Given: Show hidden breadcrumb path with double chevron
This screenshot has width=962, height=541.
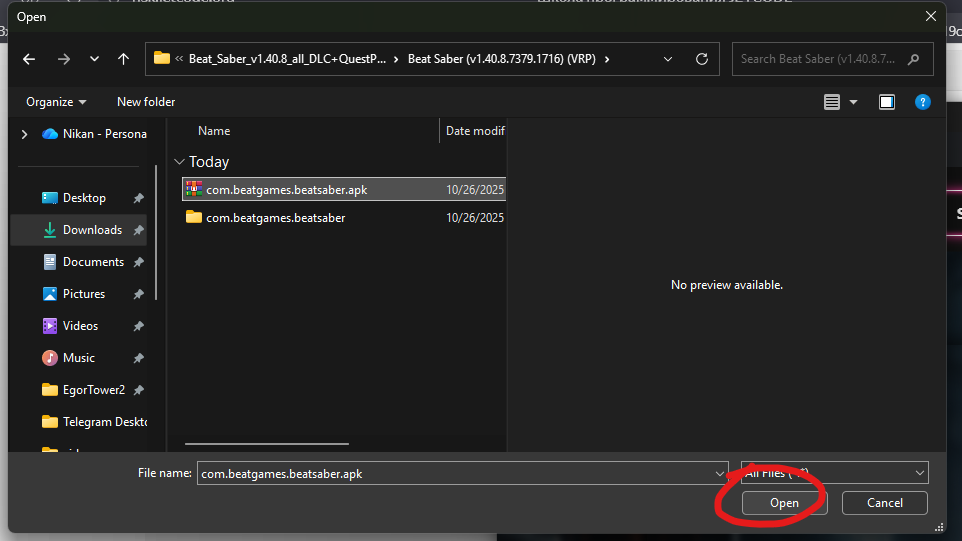Looking at the screenshot, I should point(179,59).
